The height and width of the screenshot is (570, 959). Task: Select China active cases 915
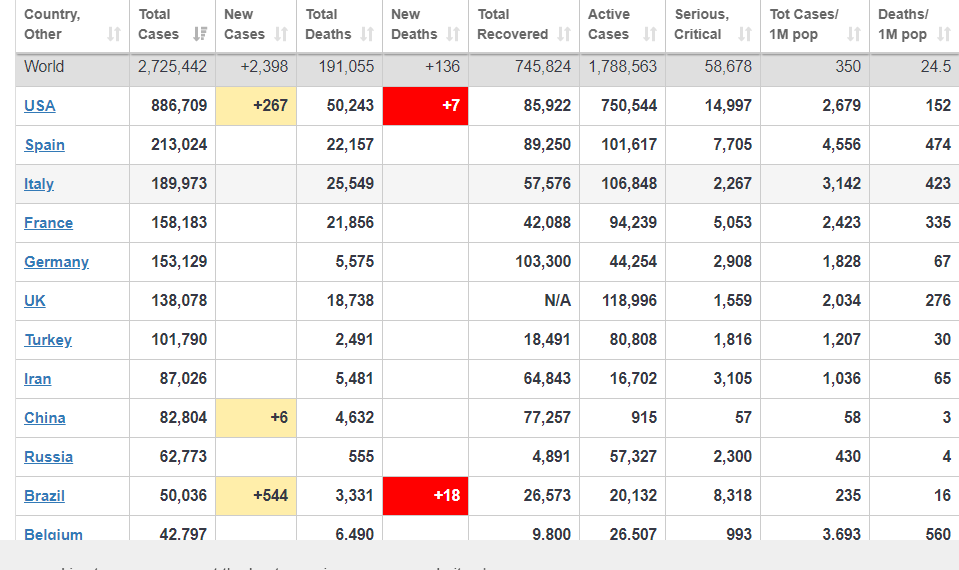(x=645, y=418)
